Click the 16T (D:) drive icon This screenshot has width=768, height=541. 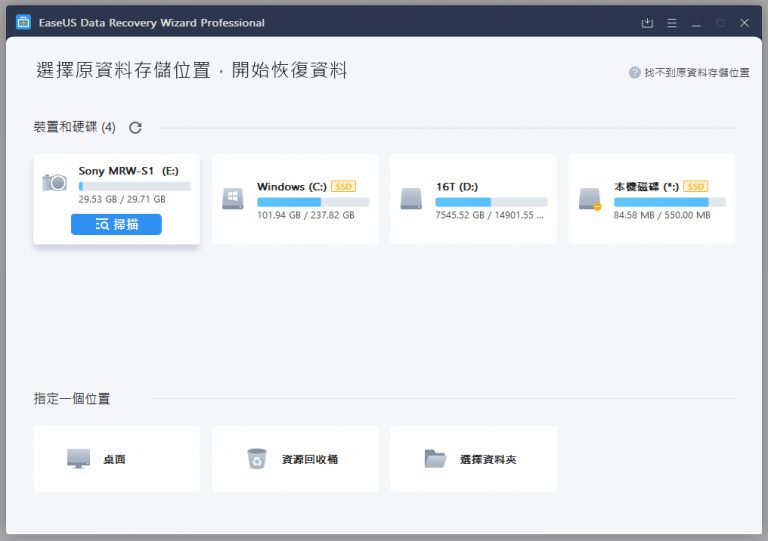pos(411,198)
